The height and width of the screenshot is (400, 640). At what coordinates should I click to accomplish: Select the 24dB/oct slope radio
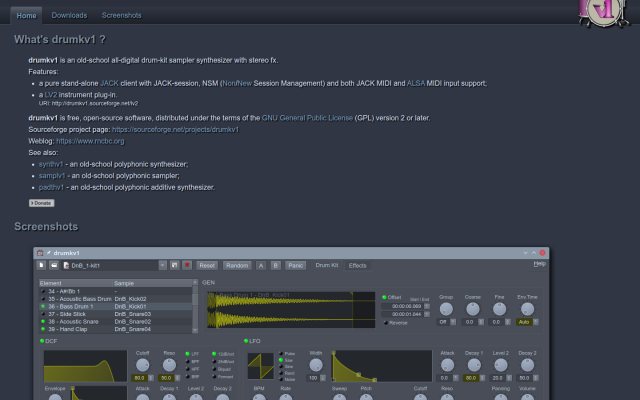coord(223,362)
